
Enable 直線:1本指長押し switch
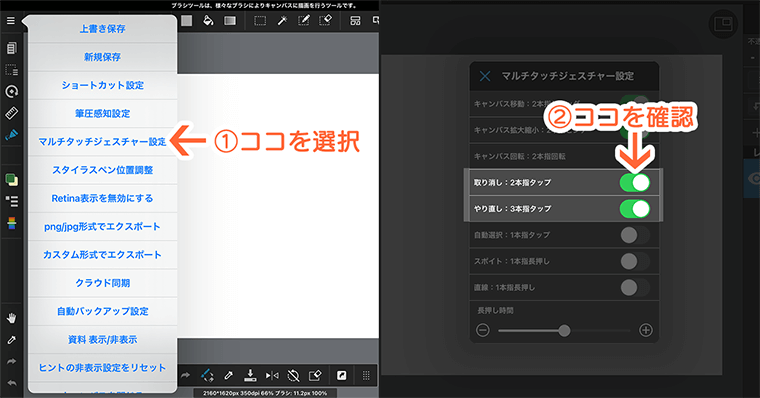[634, 287]
